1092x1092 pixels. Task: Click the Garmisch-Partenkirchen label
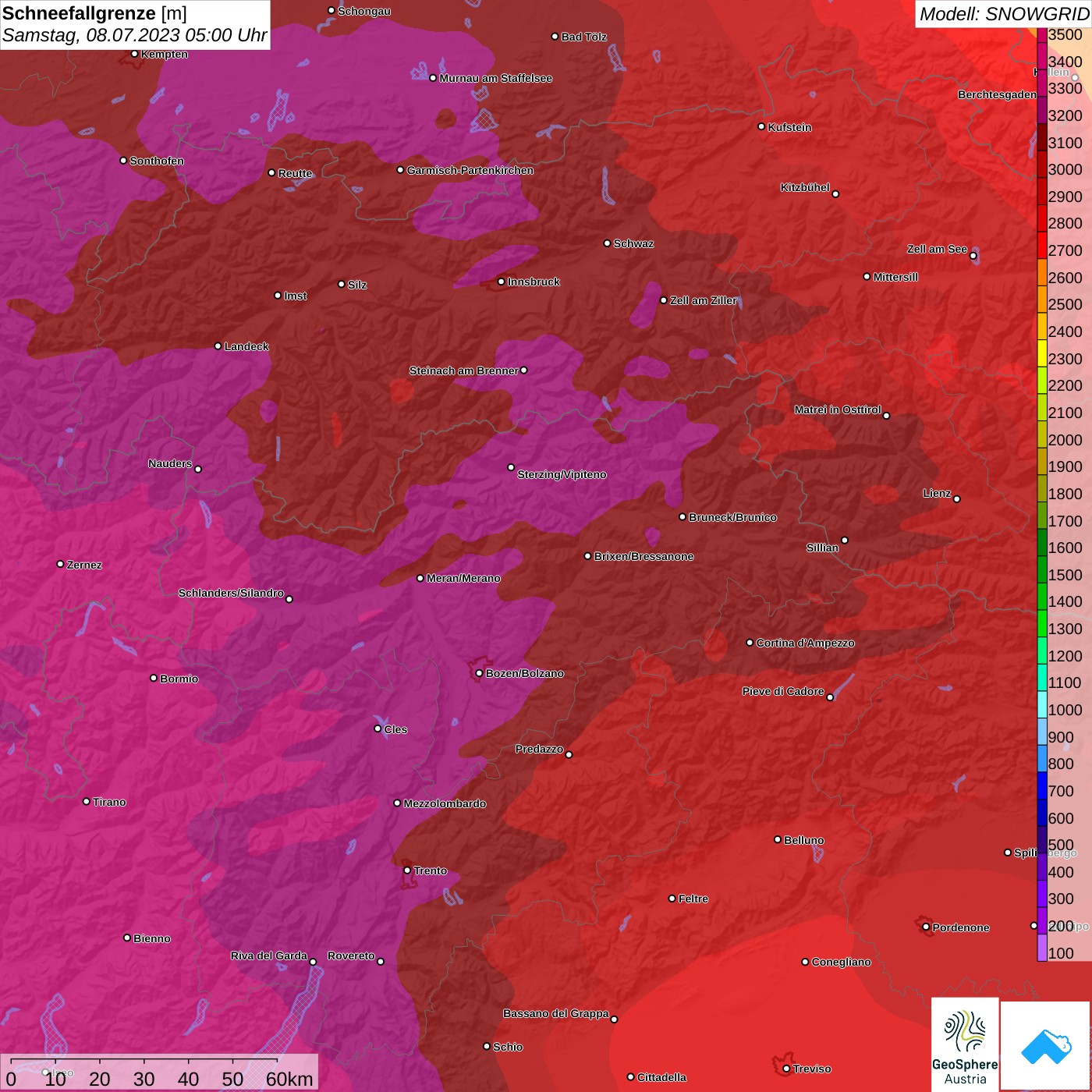(470, 170)
